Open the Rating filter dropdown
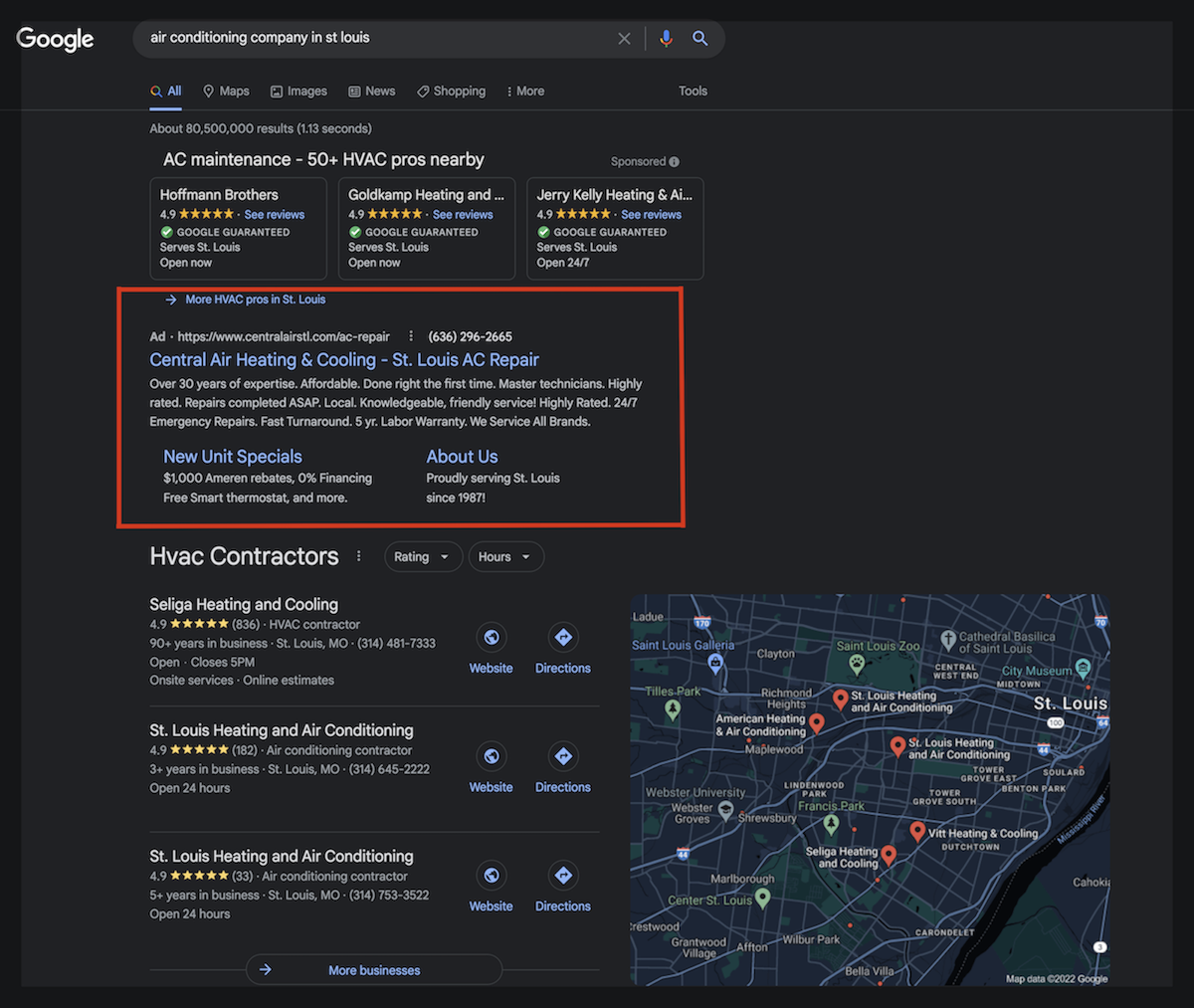1194x1008 pixels. 423,557
